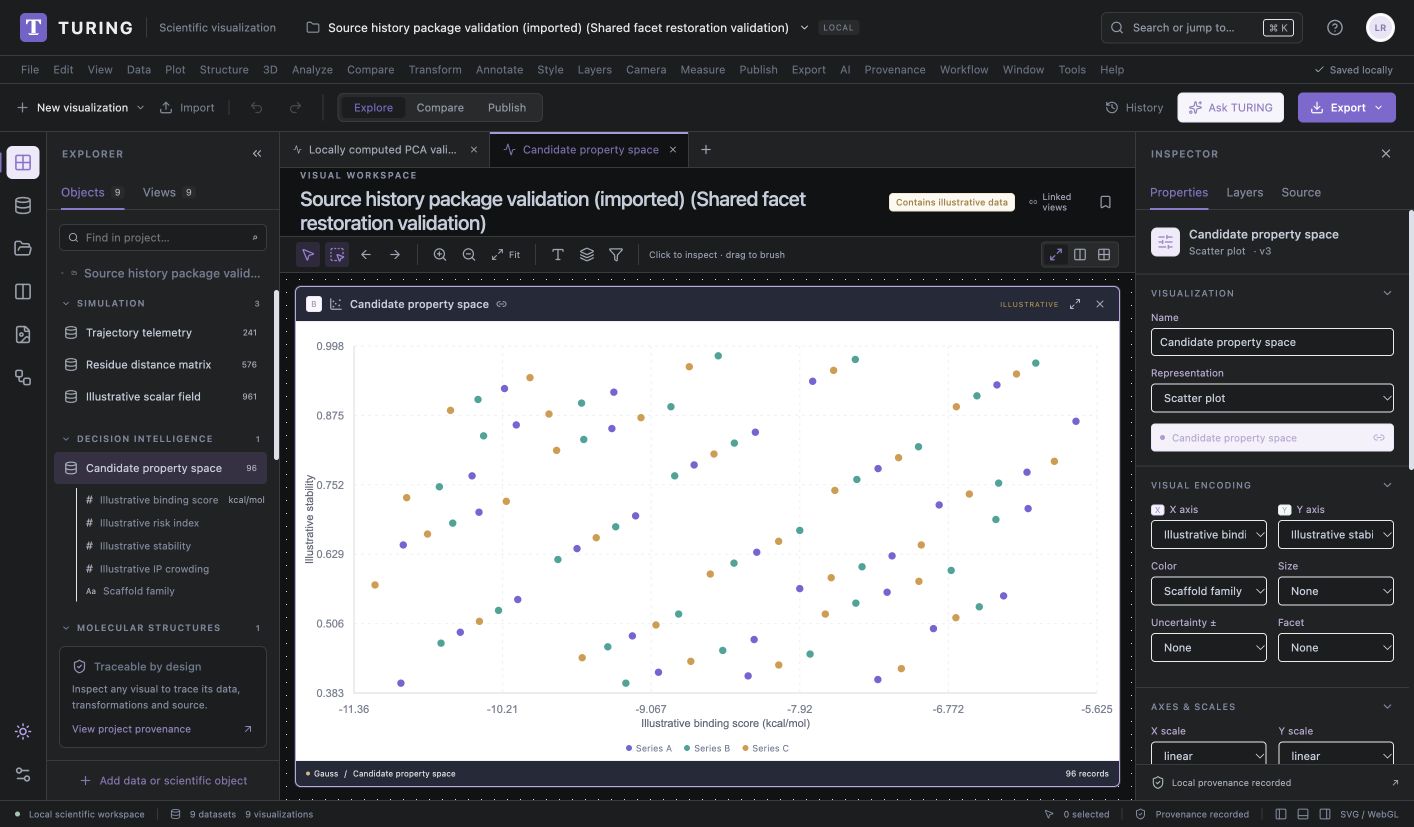1414x827 pixels.
Task: Activate the brush selection tool
Action: (x=337, y=255)
